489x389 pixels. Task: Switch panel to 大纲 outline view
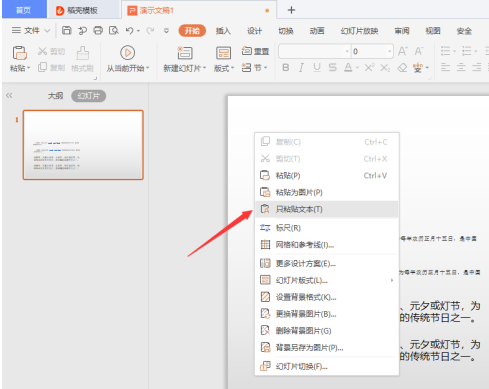55,96
